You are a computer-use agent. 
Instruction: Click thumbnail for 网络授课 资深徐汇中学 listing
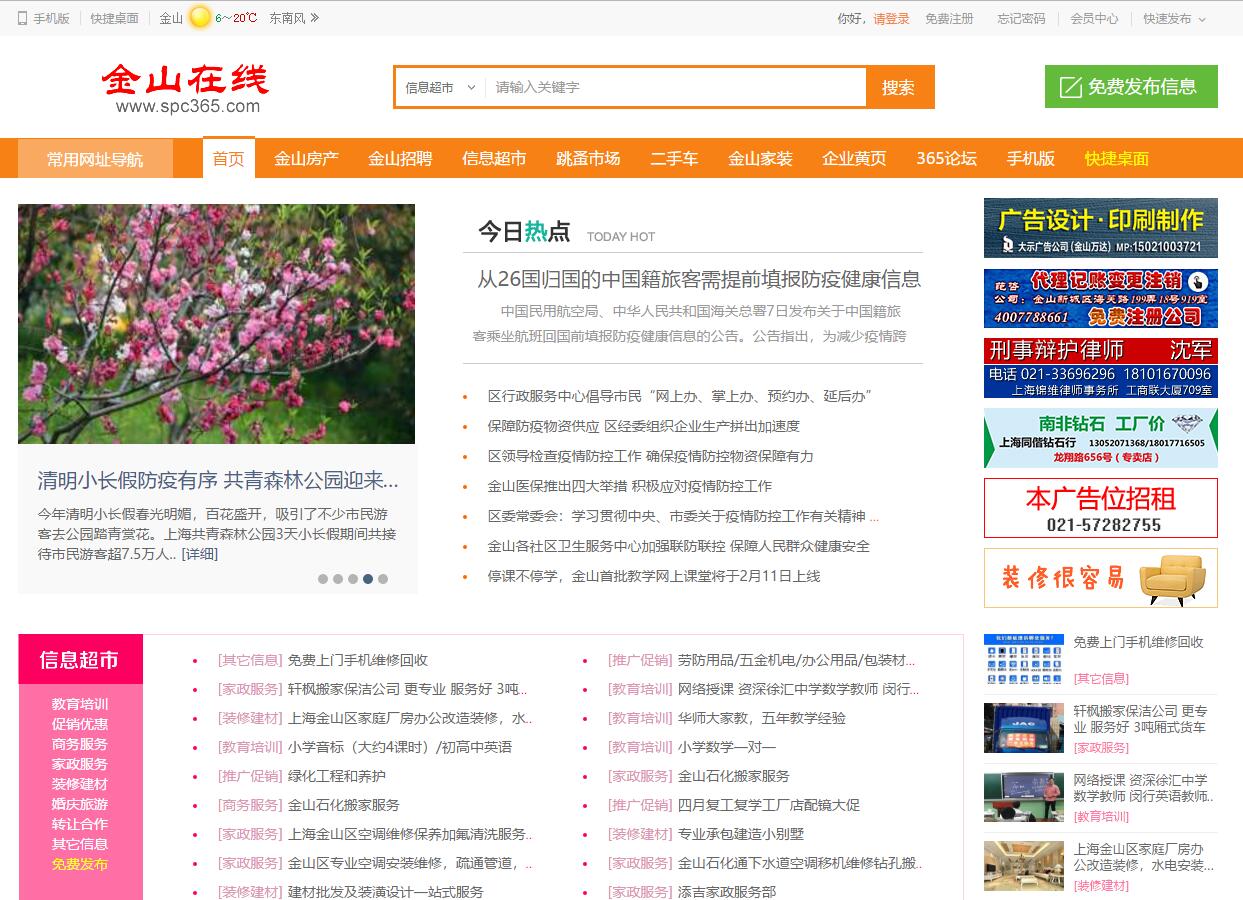tap(1024, 797)
